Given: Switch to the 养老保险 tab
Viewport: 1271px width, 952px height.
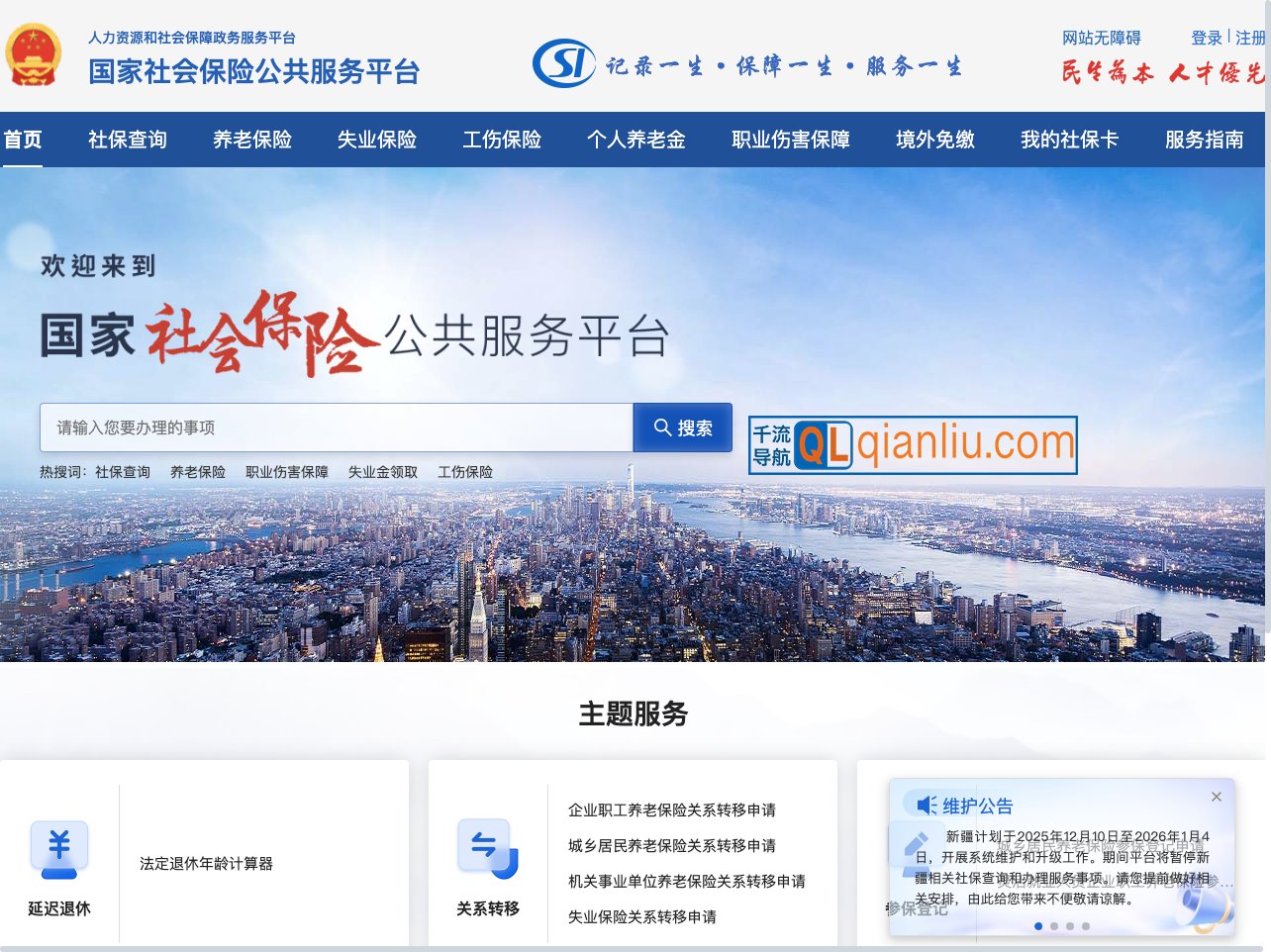Looking at the screenshot, I should point(251,139).
